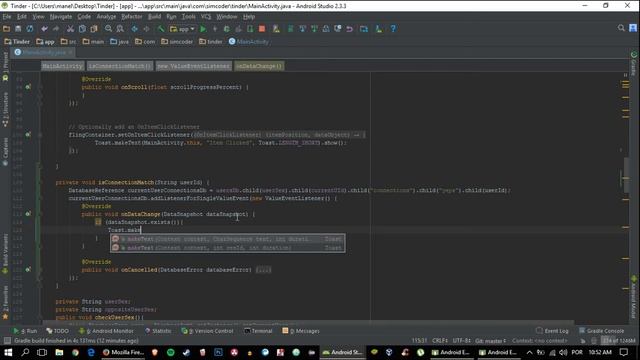The image size is (640, 360).
Task: Click the isConnectionMatch() structure breadcrumb
Action: pos(119,66)
